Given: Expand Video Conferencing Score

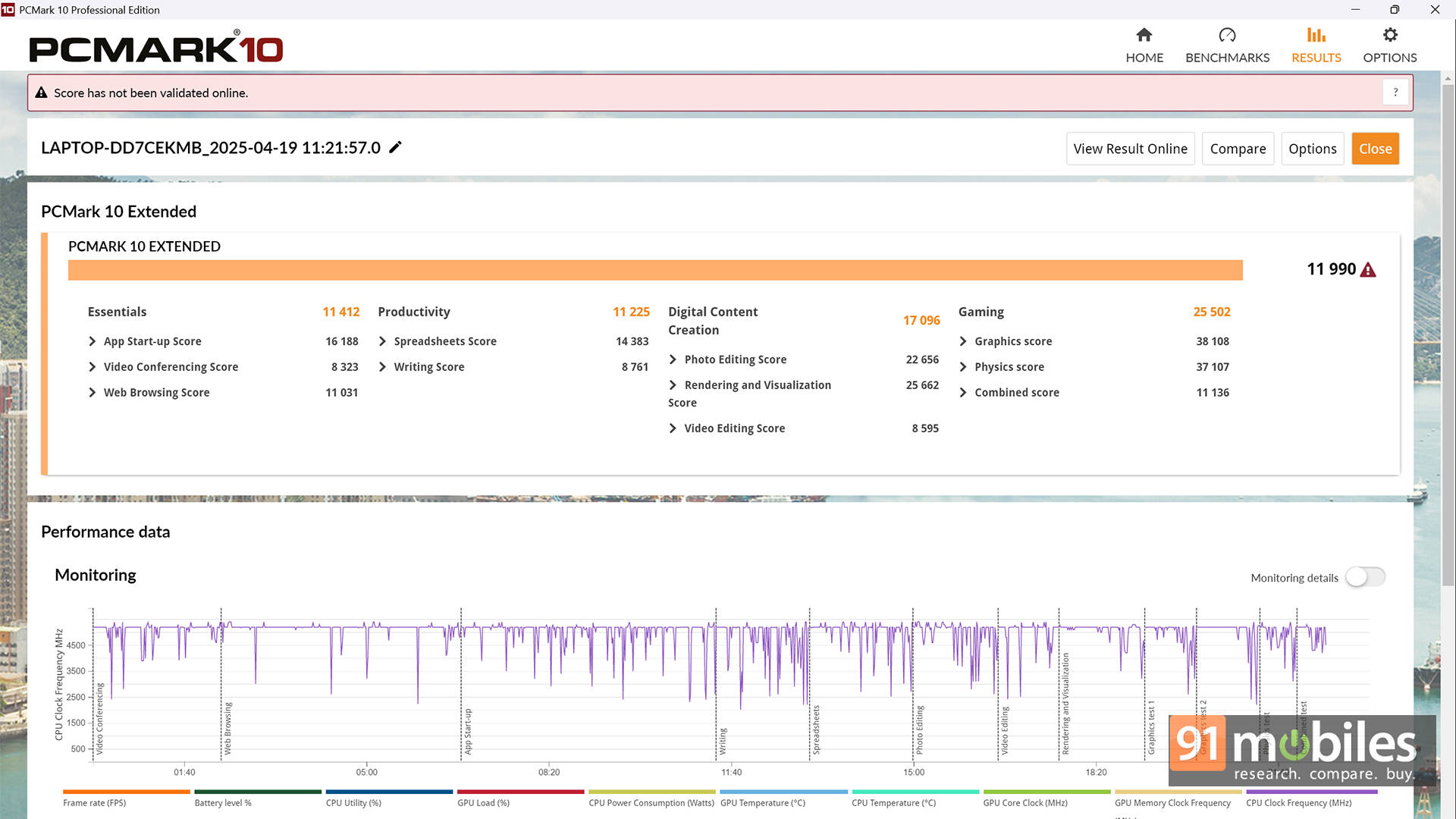Looking at the screenshot, I should click(93, 367).
